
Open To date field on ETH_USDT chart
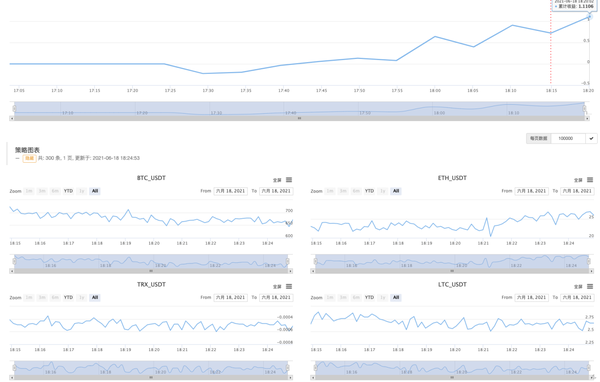[577, 191]
